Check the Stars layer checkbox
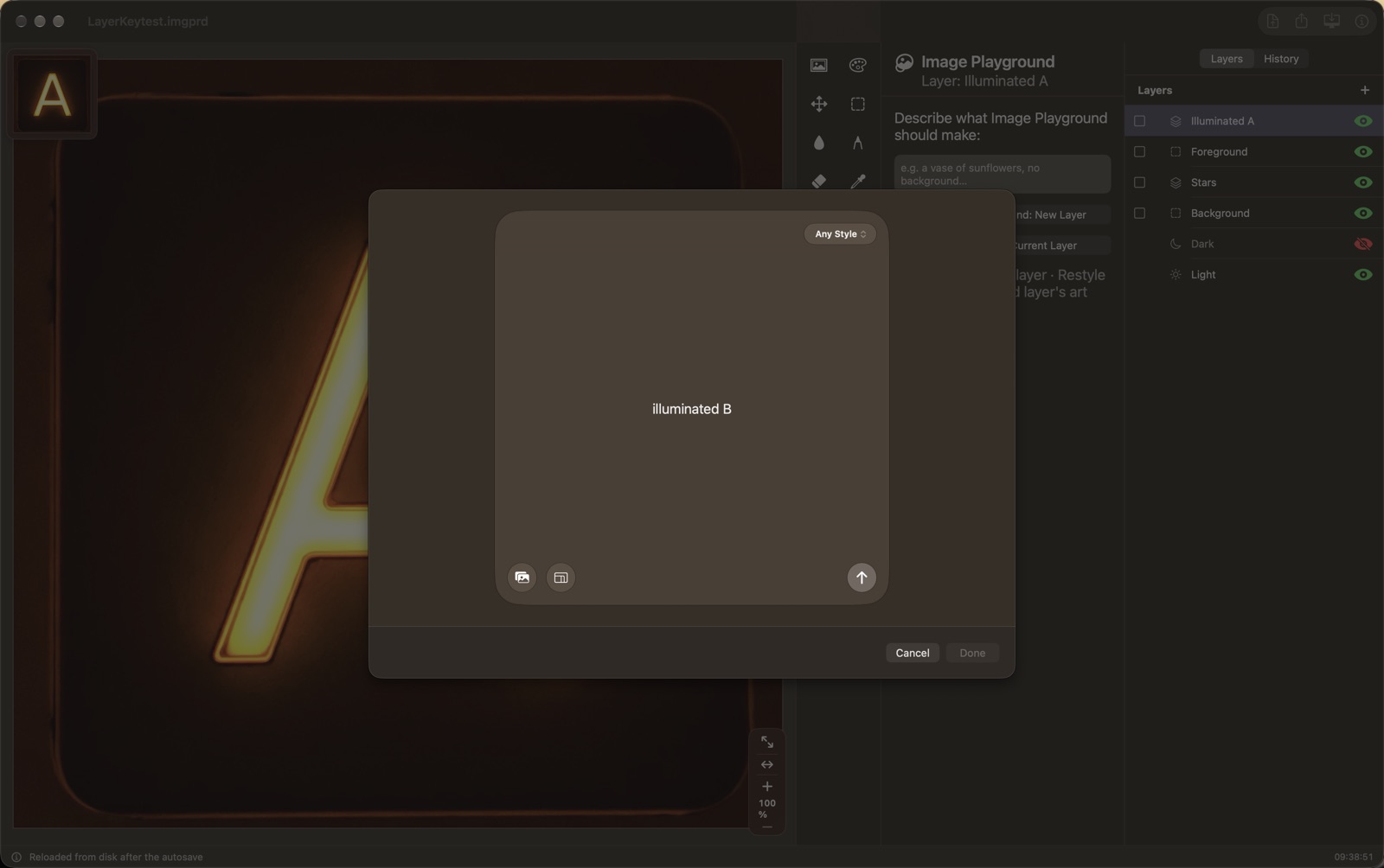Screen dimensions: 1384x868 pyautogui.click(x=1139, y=182)
